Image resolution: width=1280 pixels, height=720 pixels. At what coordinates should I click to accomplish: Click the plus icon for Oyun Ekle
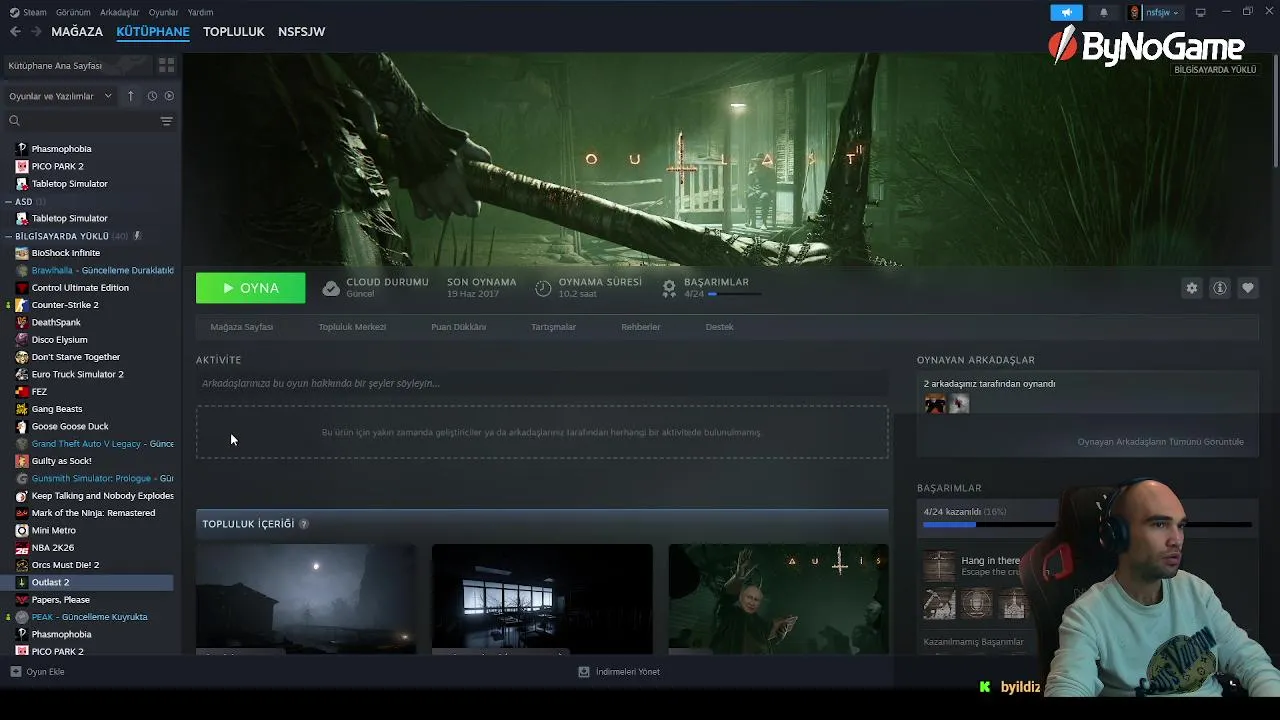coord(15,672)
